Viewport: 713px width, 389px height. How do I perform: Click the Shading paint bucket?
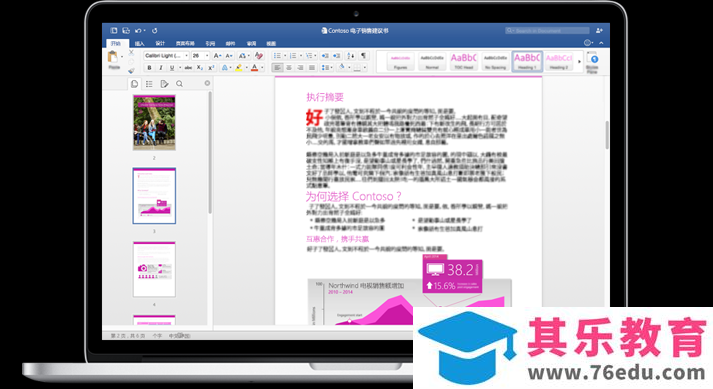(342, 68)
